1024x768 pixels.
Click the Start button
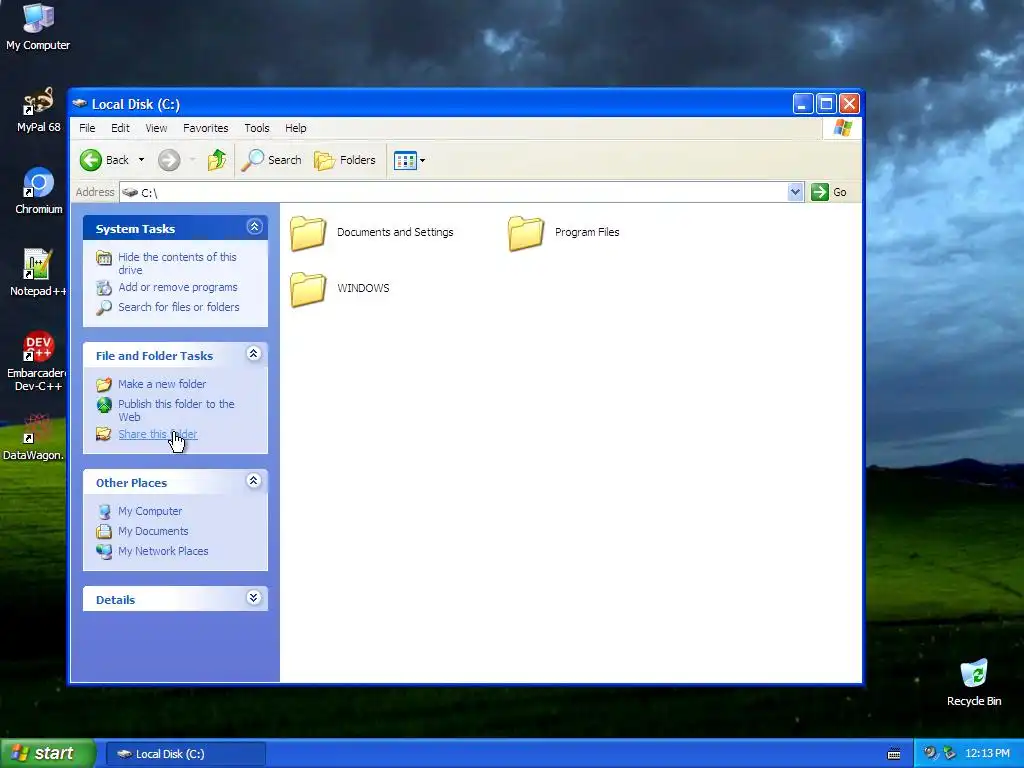(x=47, y=753)
